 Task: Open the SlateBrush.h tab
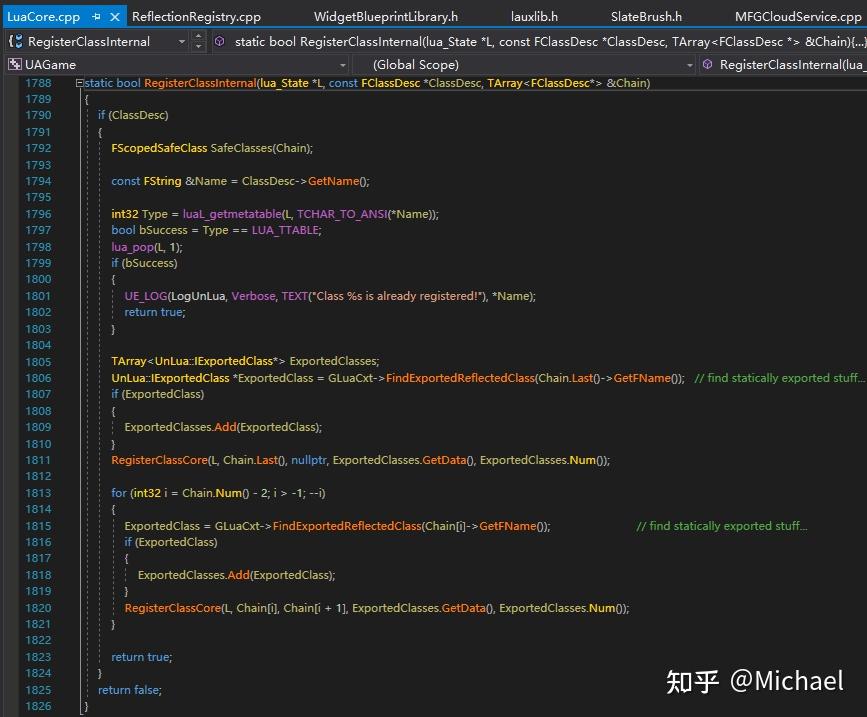point(646,17)
